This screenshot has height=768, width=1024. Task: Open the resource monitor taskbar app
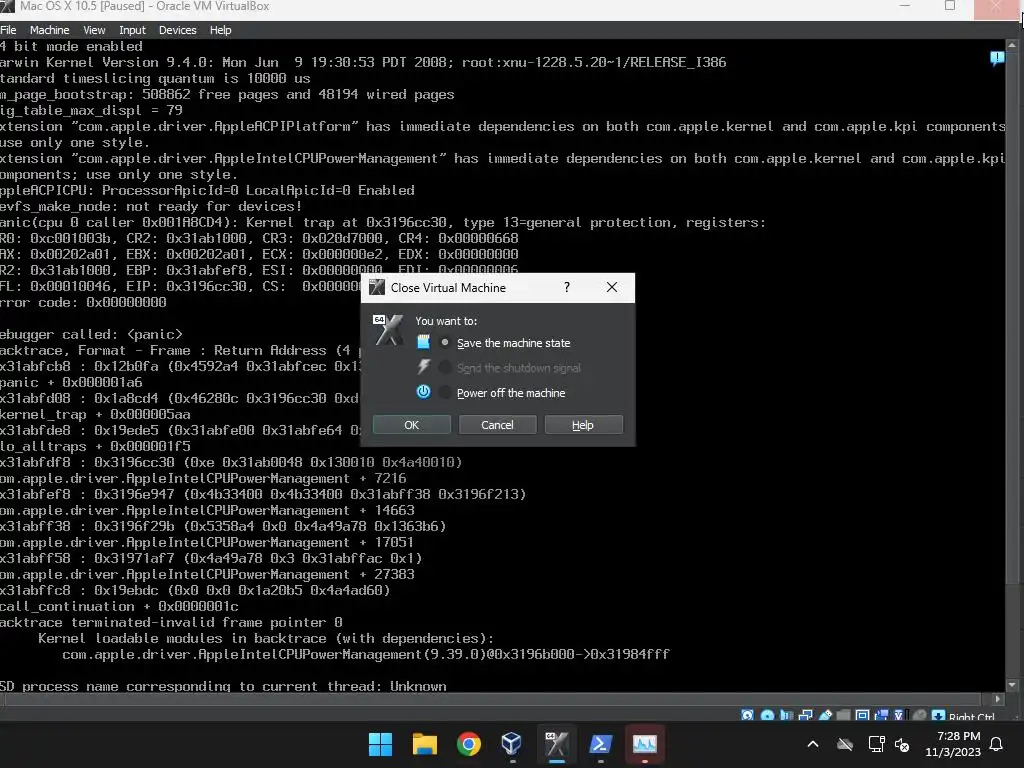(x=645, y=744)
